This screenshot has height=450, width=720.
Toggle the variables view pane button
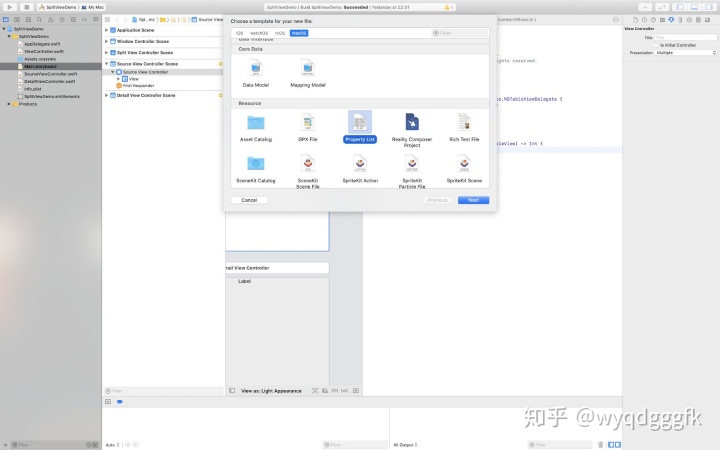pos(611,444)
